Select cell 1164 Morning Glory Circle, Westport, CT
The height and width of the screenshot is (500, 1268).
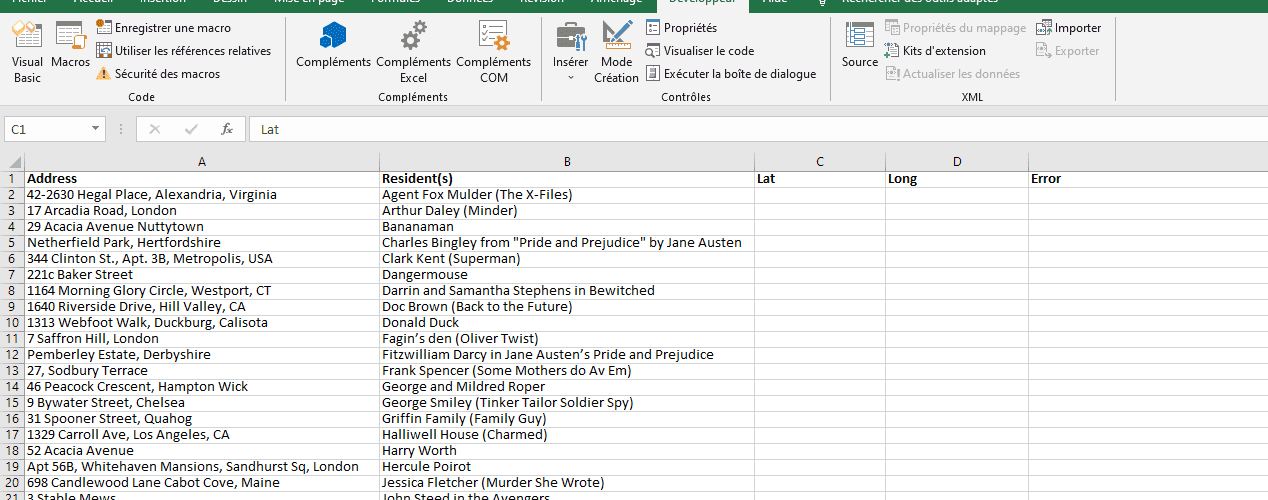tap(202, 291)
